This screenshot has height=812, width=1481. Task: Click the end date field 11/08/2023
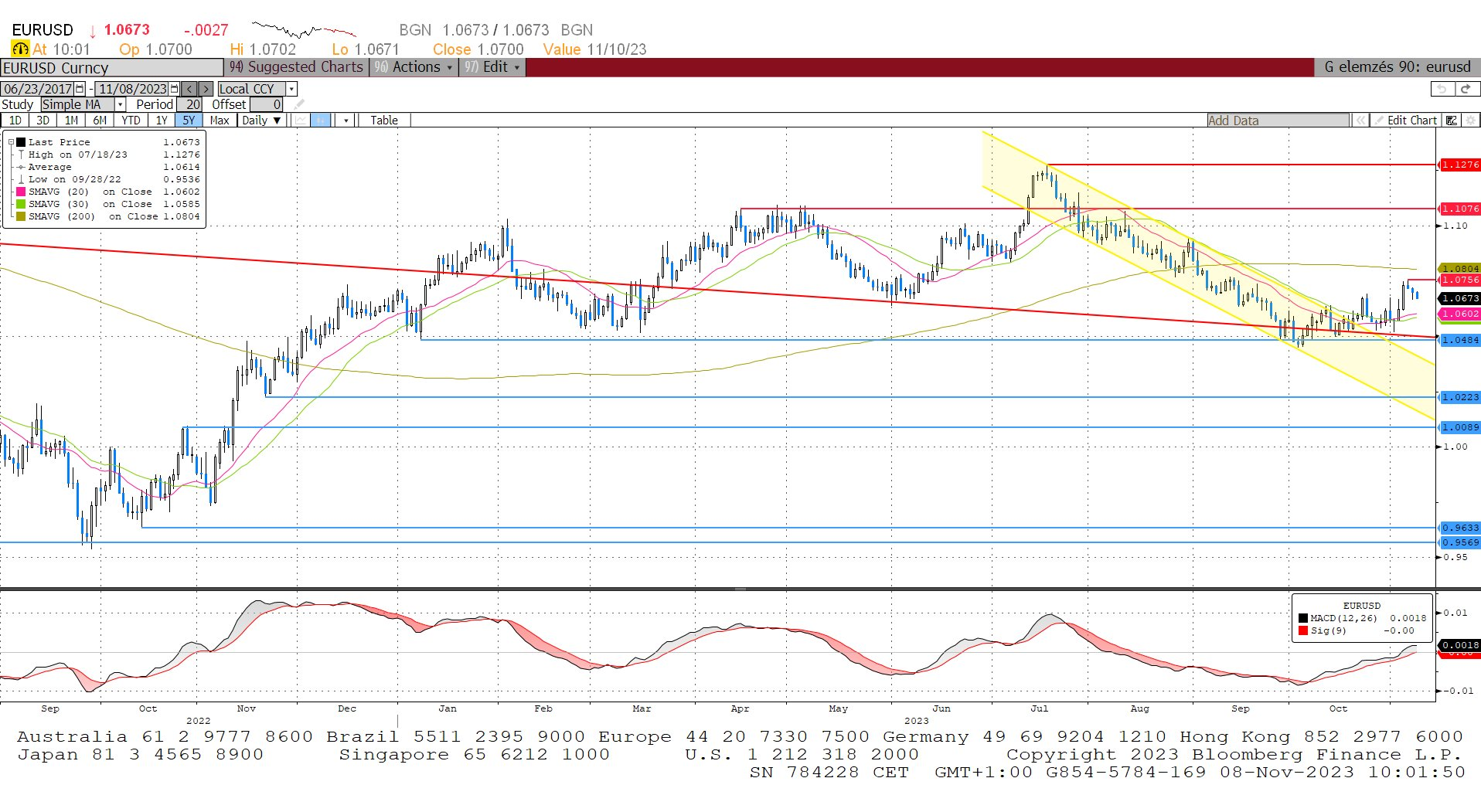coord(132,89)
